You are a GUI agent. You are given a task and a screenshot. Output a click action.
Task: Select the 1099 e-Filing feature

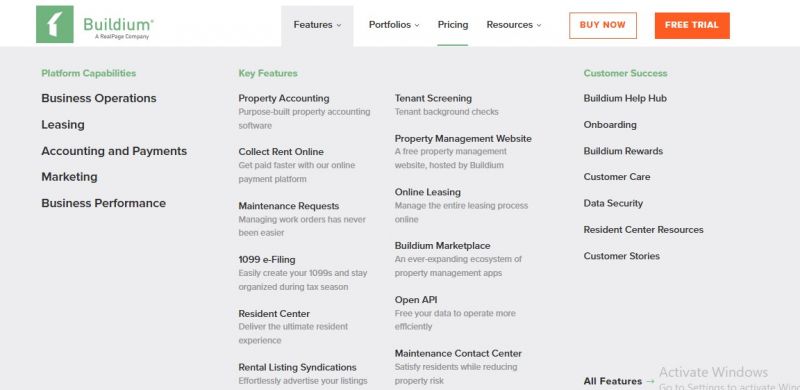coord(266,259)
